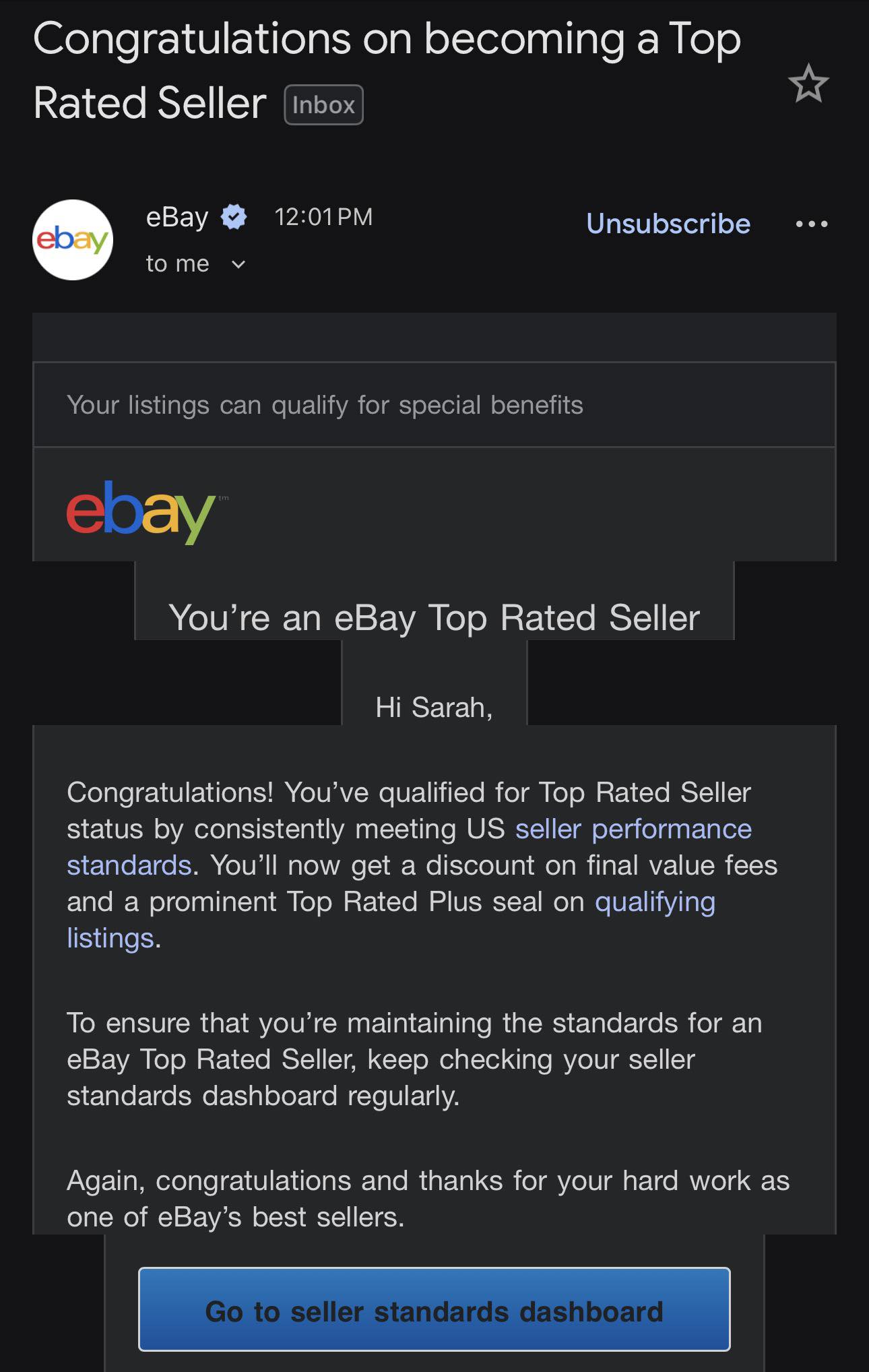Tap the 'Hi Sarah,' greeting
The image size is (869, 1372).
coord(434,708)
